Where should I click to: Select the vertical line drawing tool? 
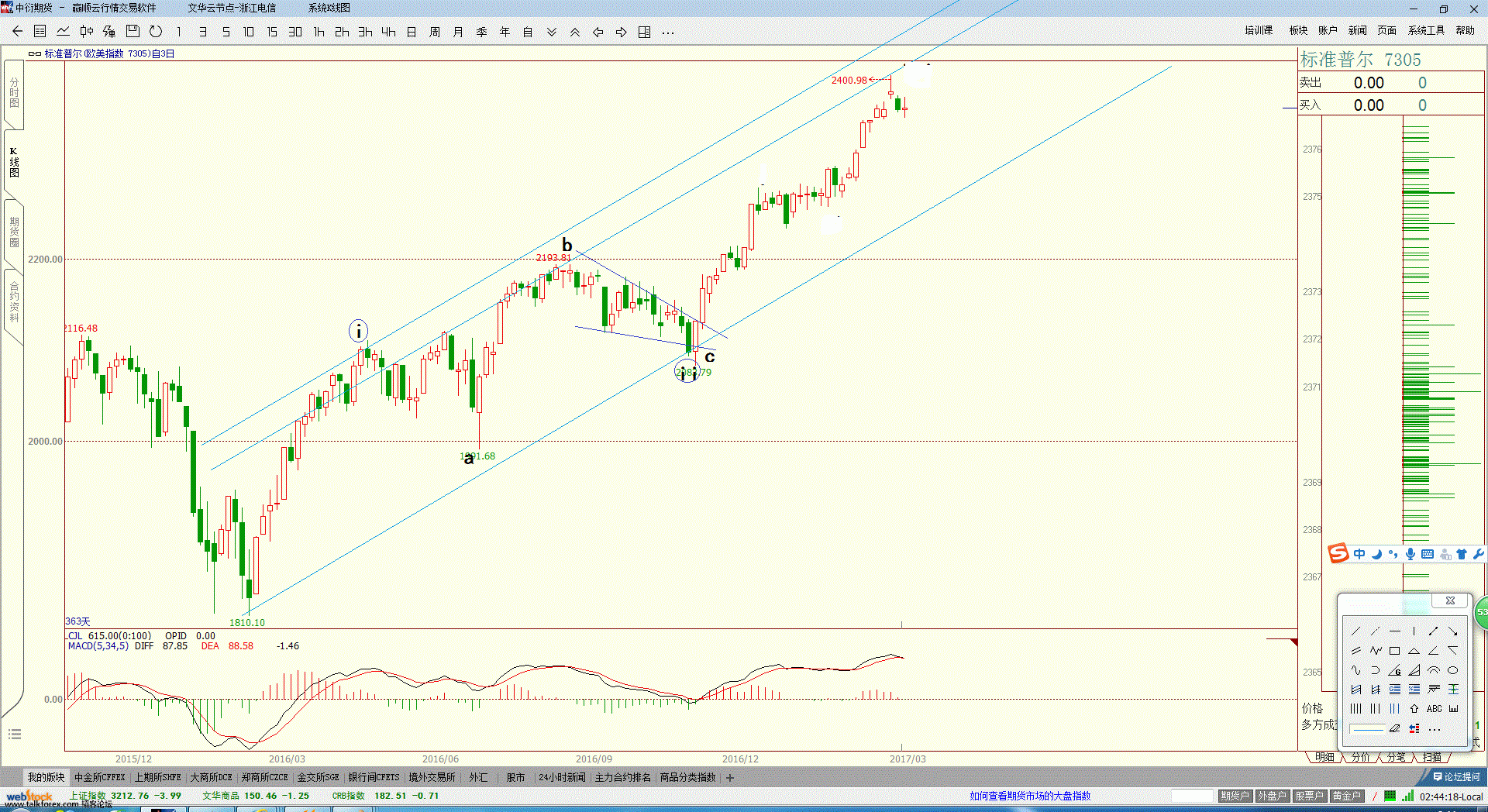point(1414,631)
